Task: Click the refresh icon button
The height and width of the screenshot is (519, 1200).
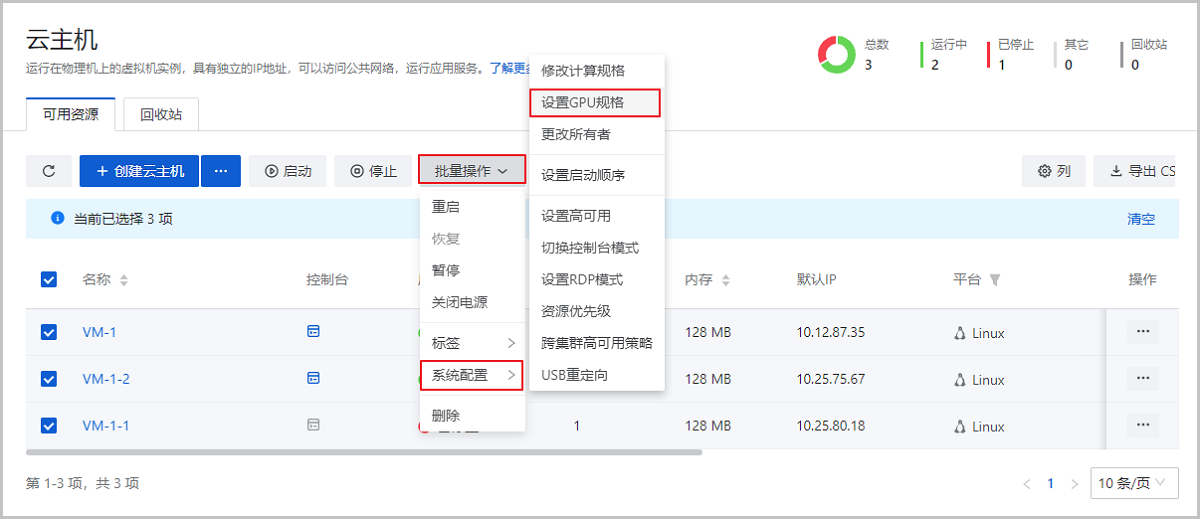Action: (49, 171)
